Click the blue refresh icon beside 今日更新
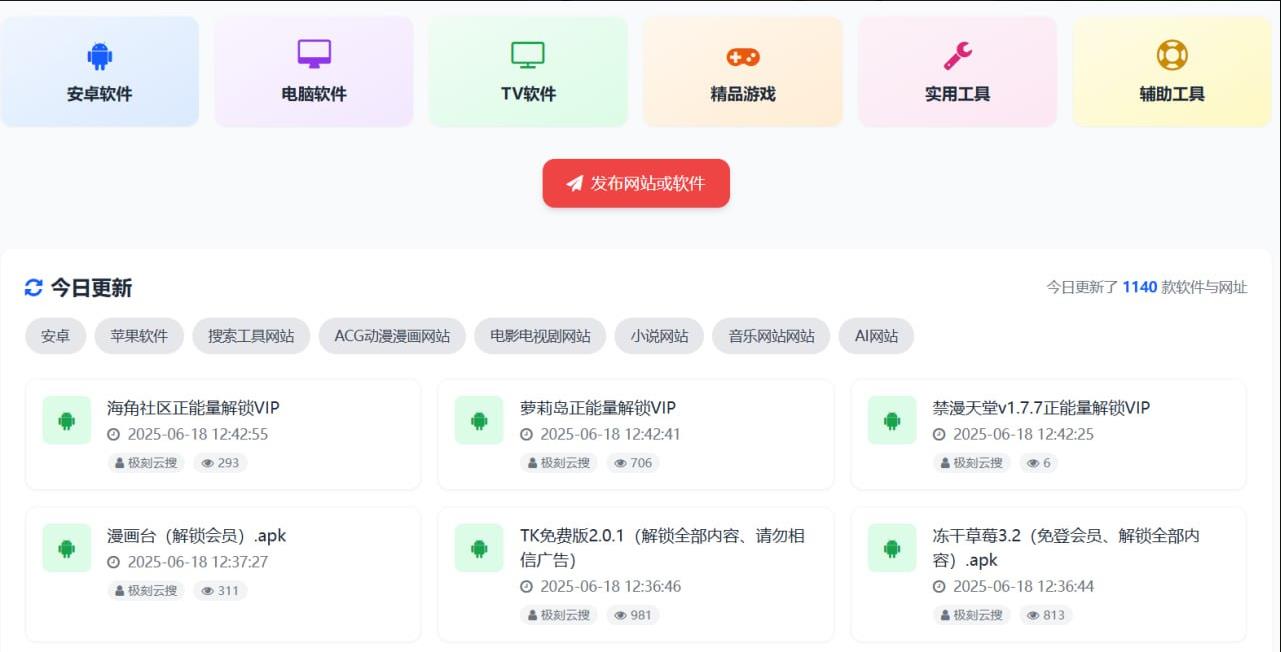 coord(33,287)
